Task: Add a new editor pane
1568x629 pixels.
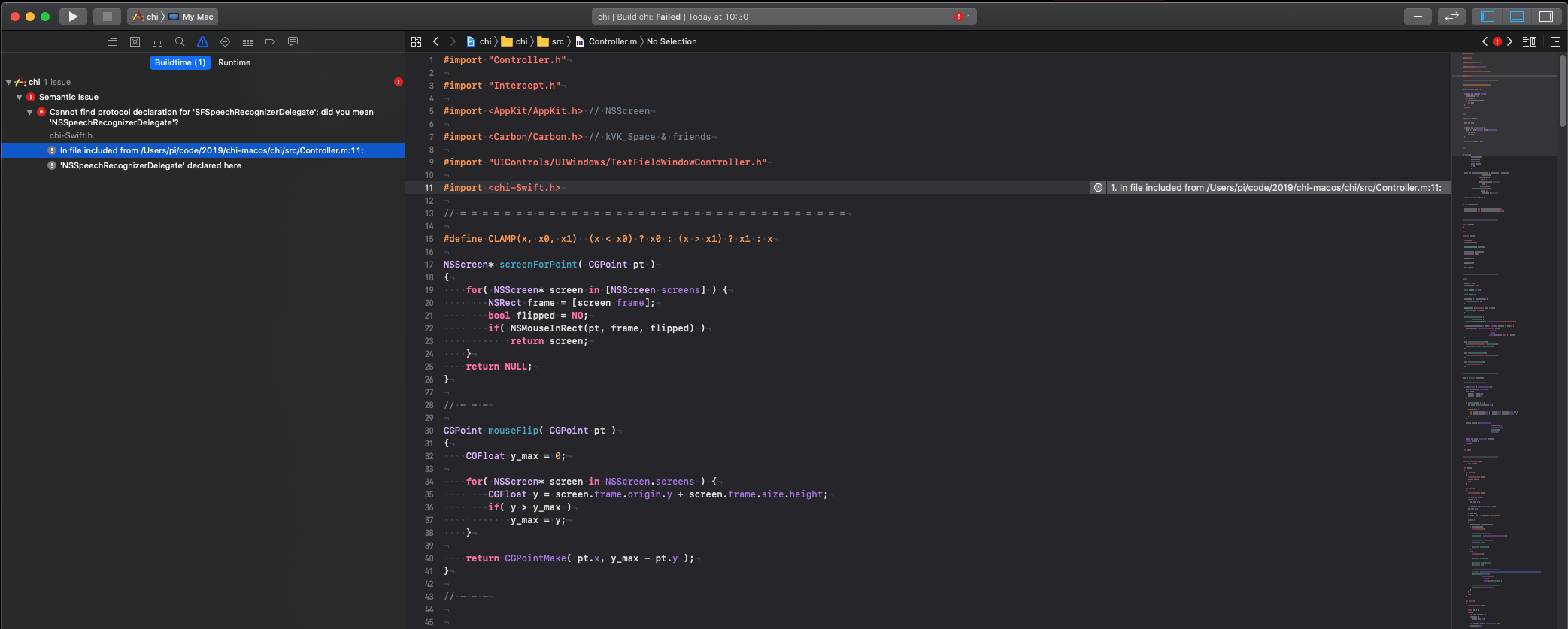Action: click(x=1556, y=41)
